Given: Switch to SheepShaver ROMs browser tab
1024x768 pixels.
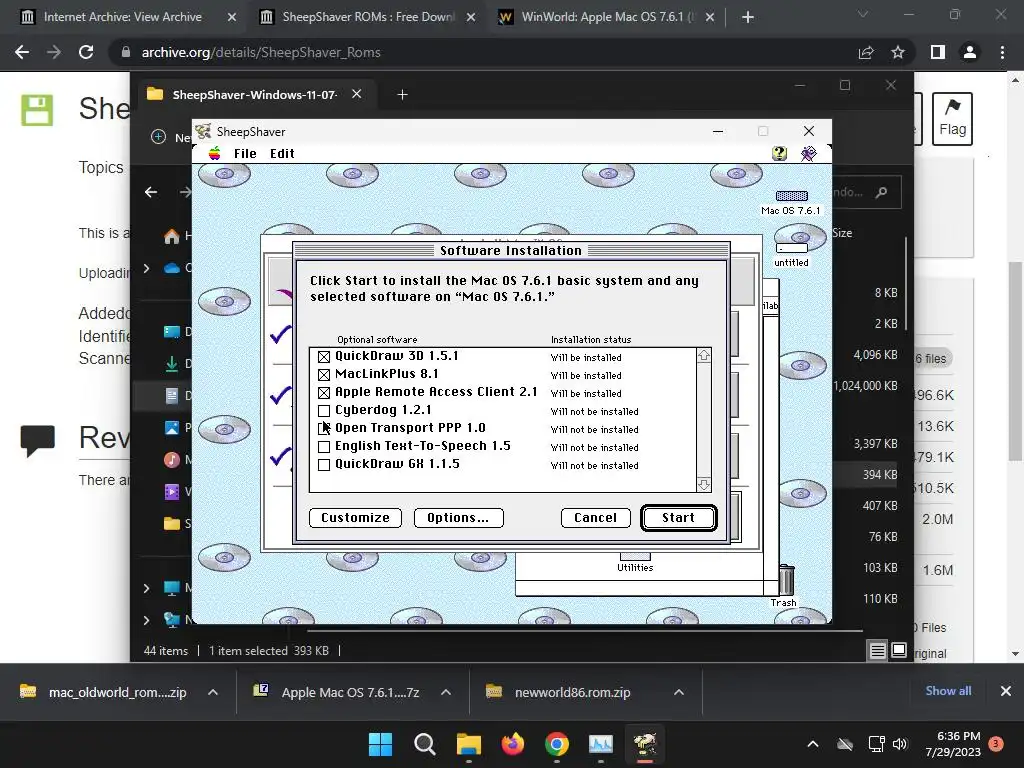Looking at the screenshot, I should [x=368, y=17].
